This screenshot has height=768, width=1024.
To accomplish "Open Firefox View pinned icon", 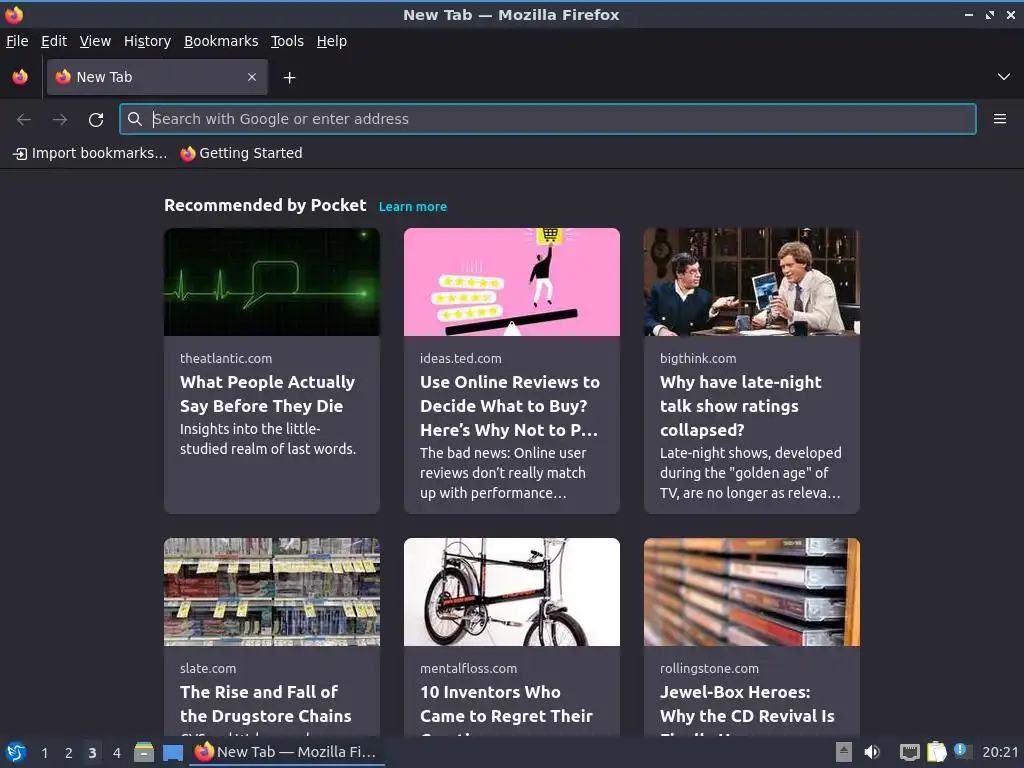I will [x=20, y=77].
